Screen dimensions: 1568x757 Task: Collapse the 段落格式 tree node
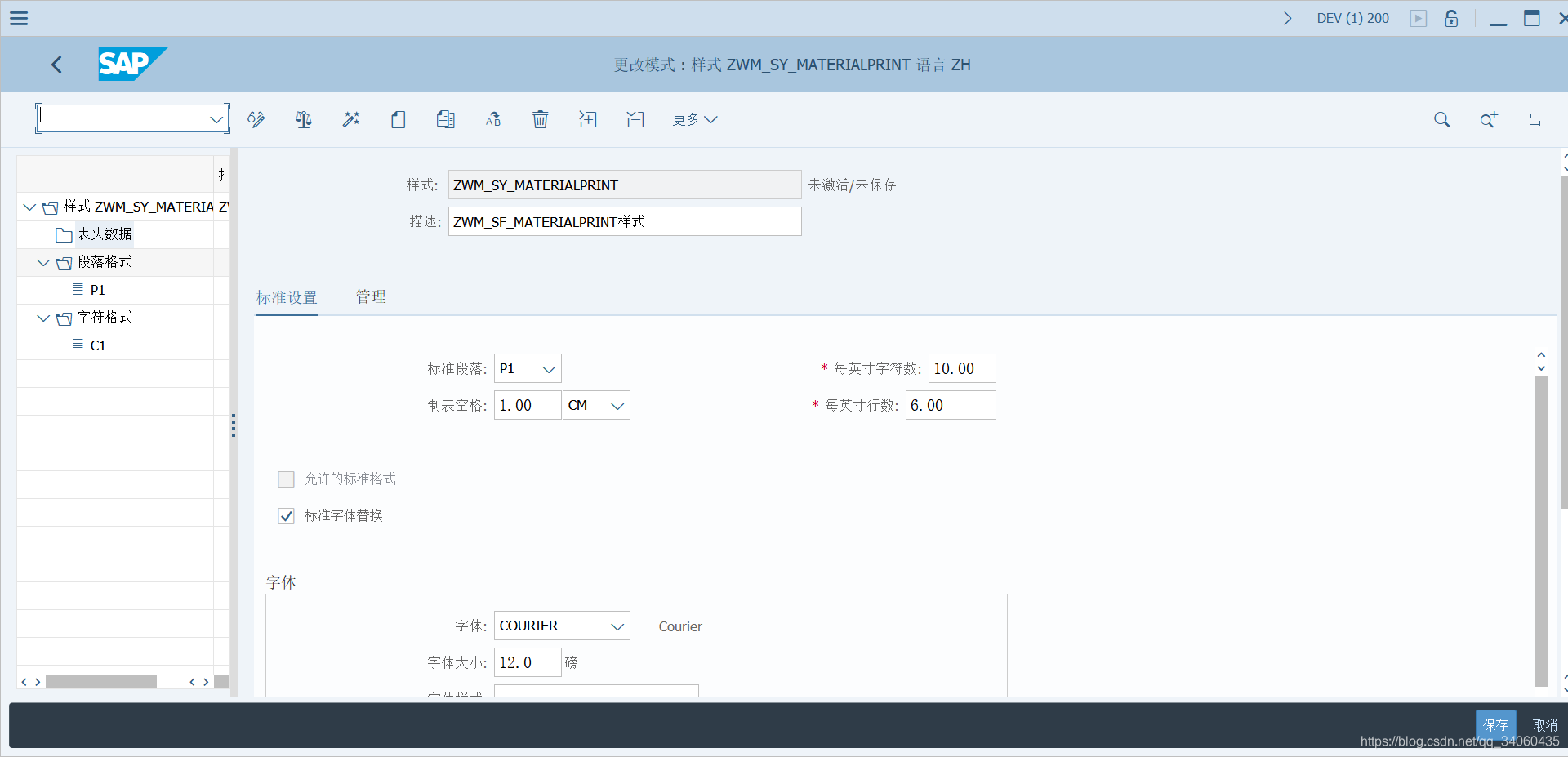pos(43,262)
